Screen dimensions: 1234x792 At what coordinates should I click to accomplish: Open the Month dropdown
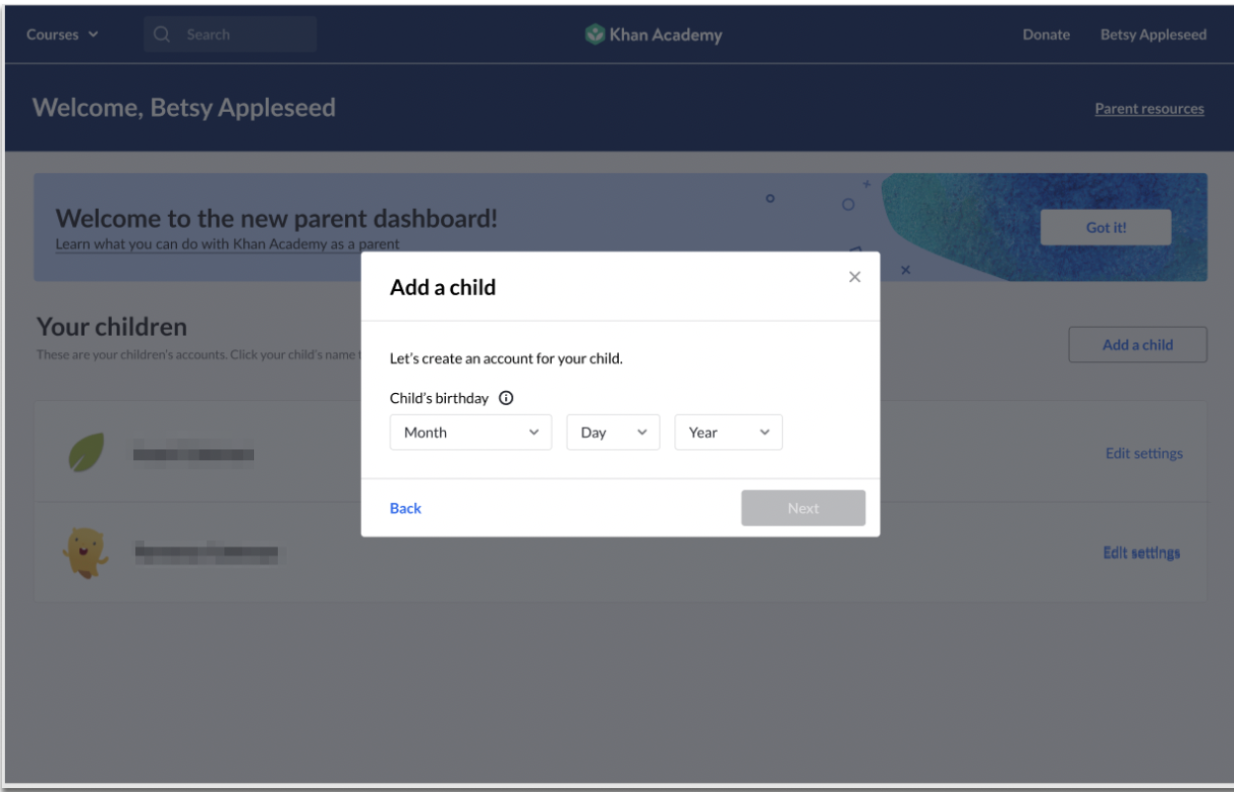(x=470, y=433)
